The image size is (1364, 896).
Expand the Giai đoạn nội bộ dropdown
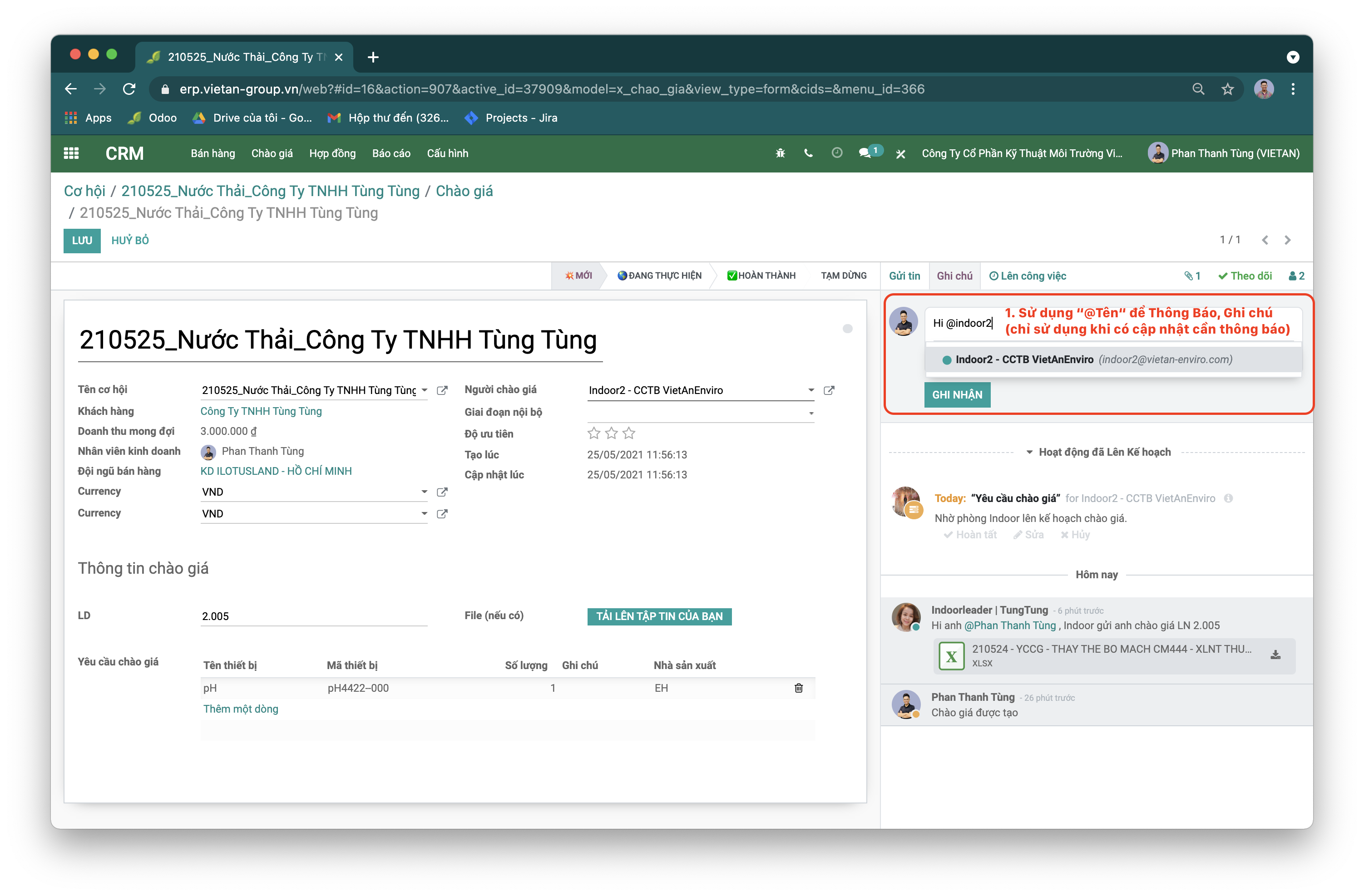(811, 413)
